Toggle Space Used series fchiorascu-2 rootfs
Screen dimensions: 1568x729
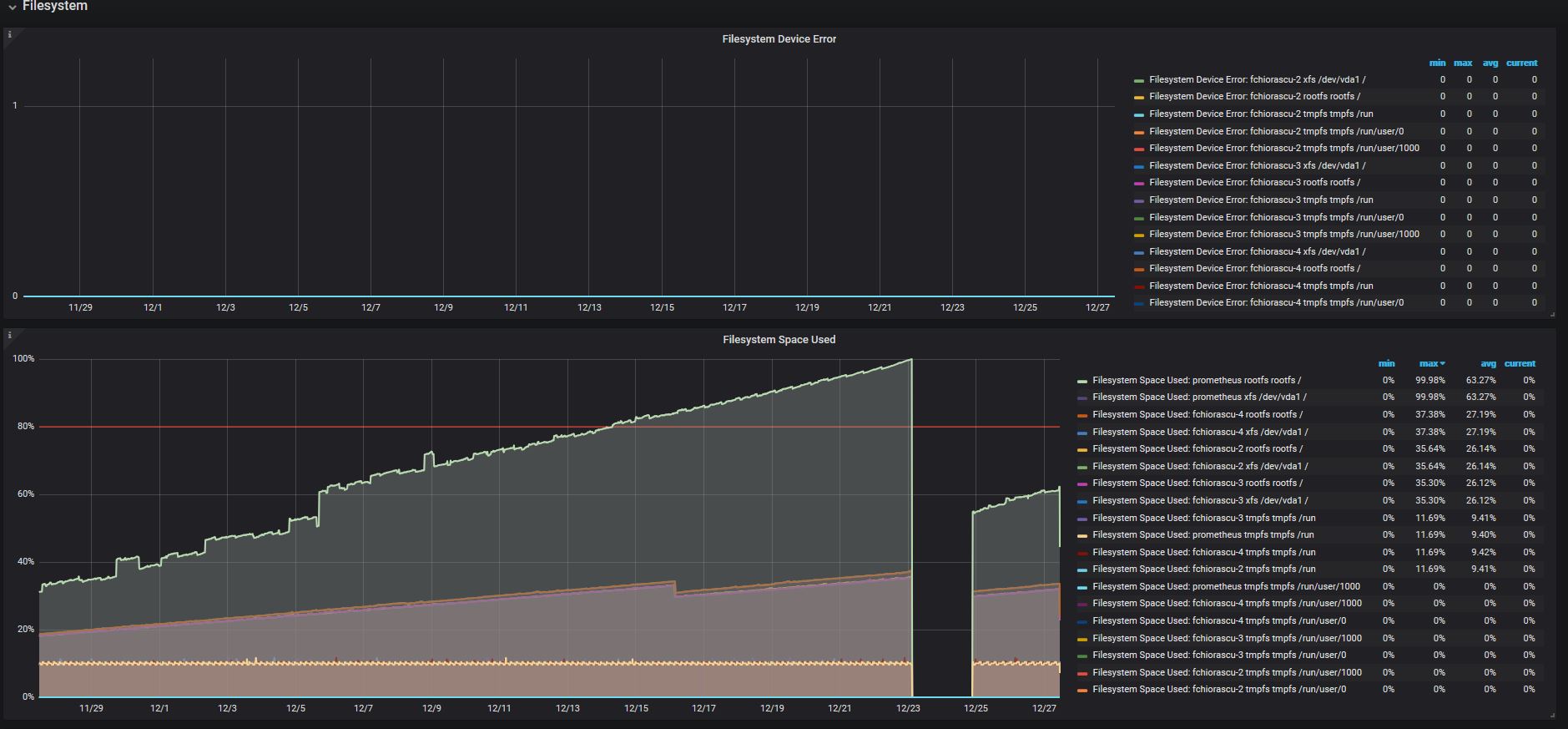coord(1197,448)
